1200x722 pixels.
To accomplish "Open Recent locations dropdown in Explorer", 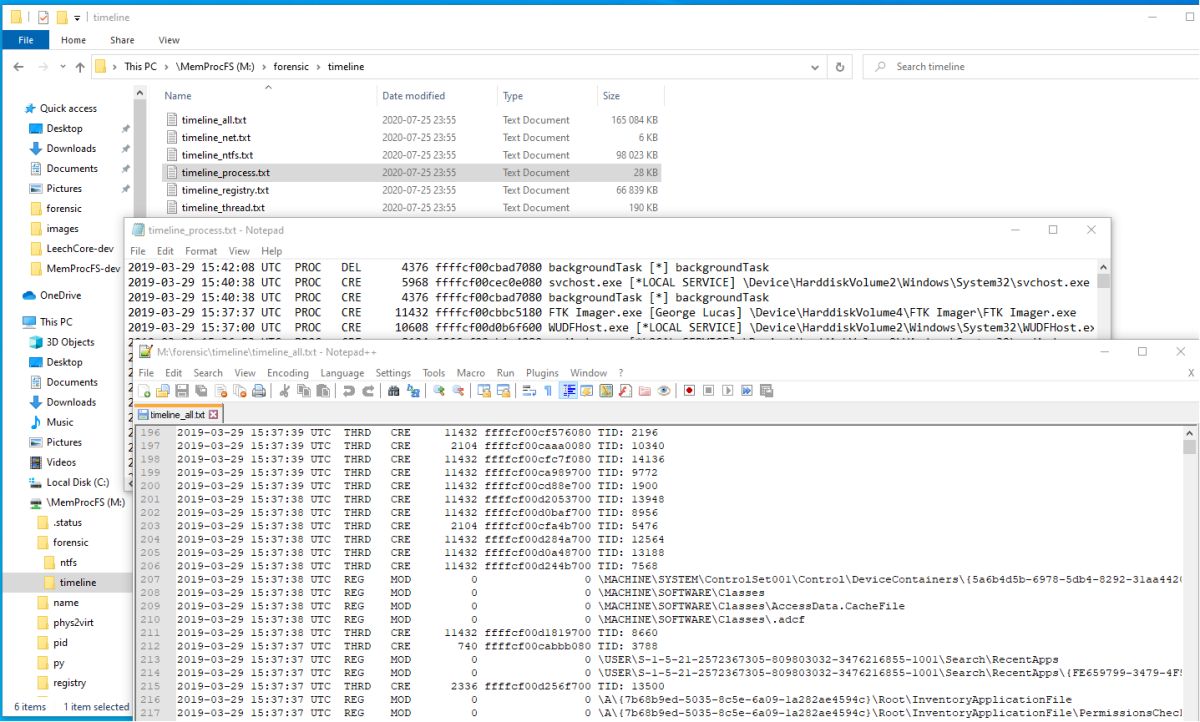I will (63, 67).
